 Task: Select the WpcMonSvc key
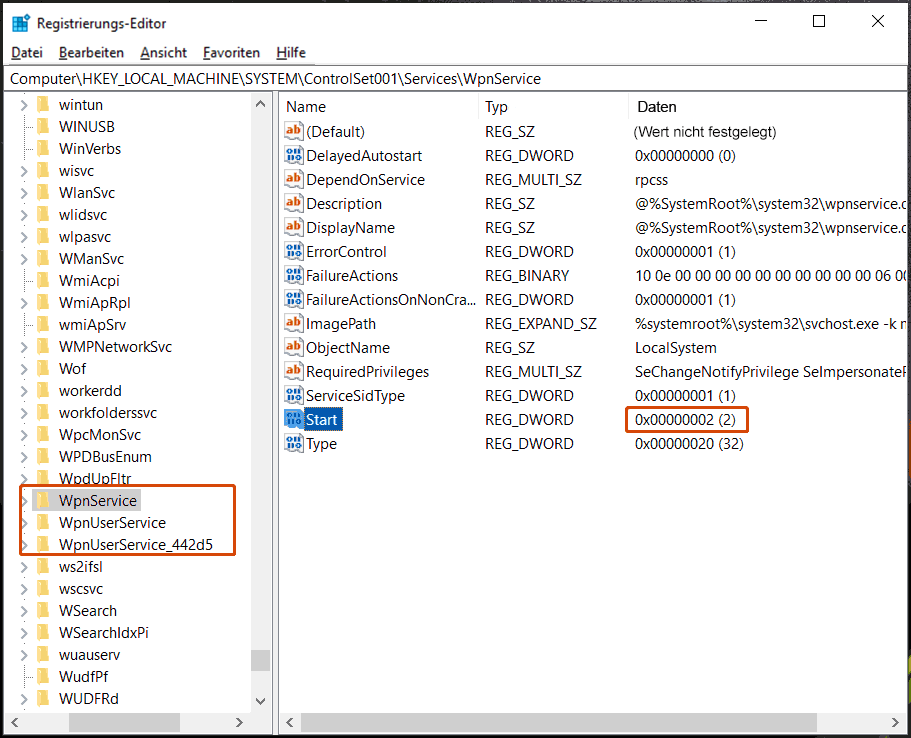[99, 435]
